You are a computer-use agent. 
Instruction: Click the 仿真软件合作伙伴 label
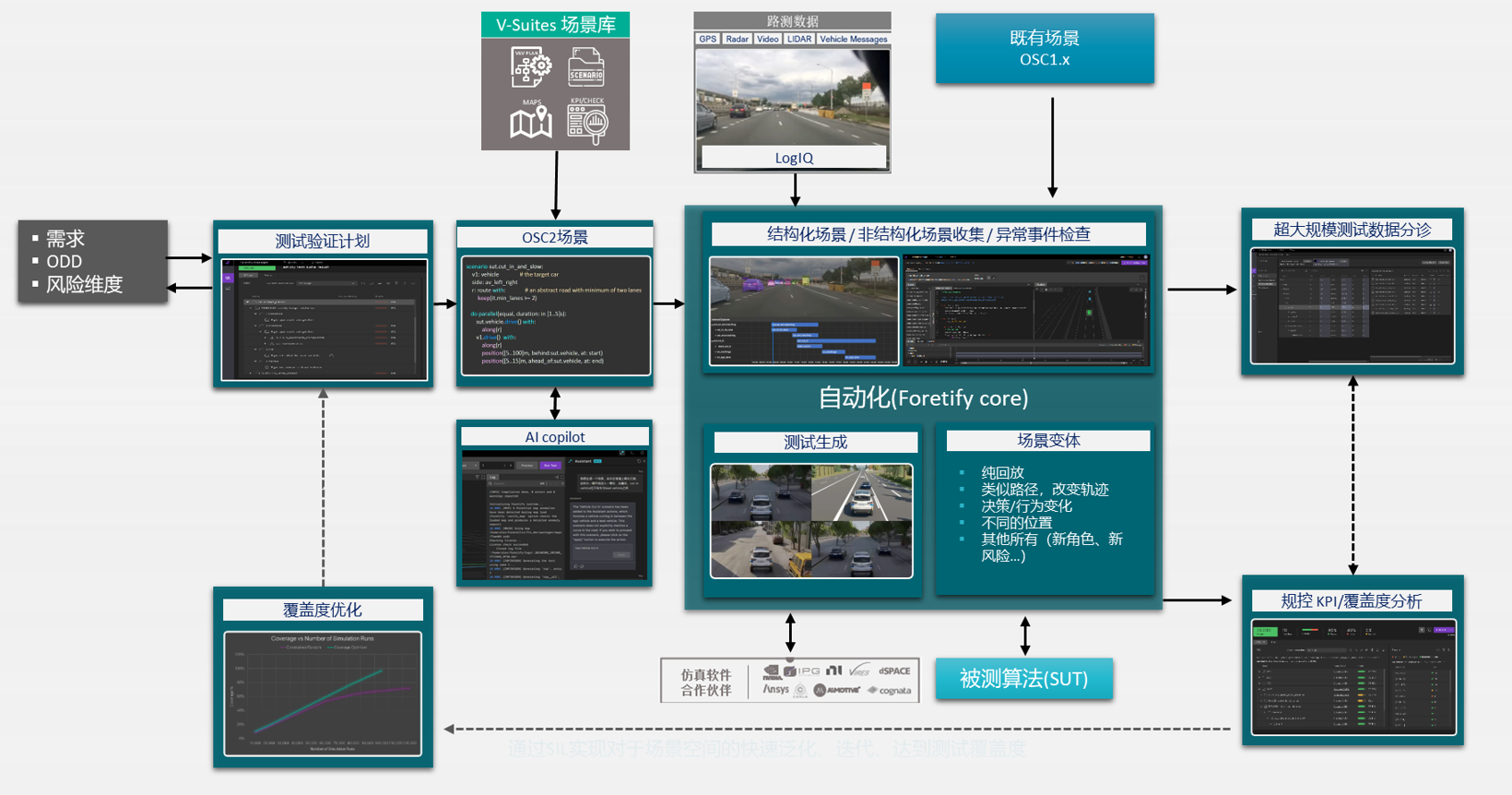(x=705, y=682)
